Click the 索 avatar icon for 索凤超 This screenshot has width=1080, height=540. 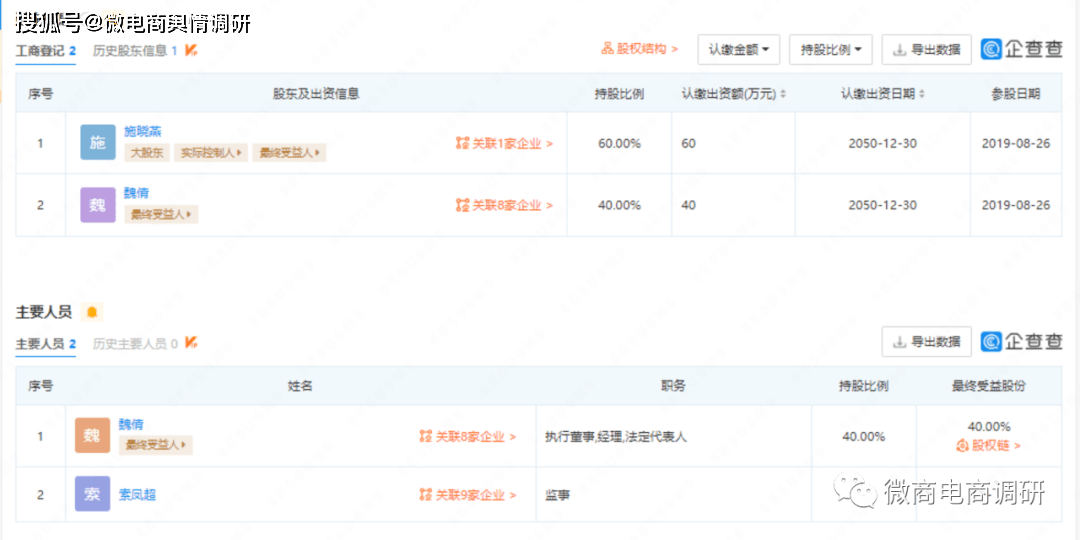click(92, 494)
